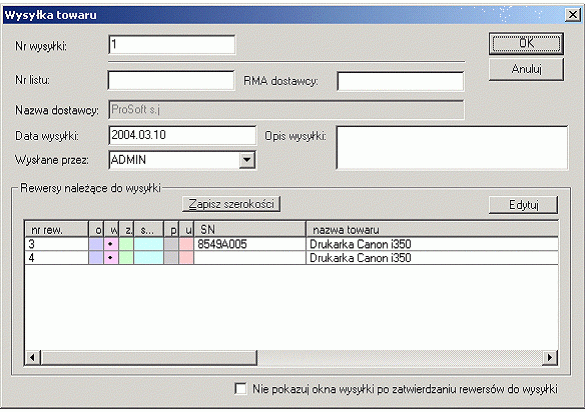This screenshot has height=412, width=585.
Task: Select row 3 with SN 8549A005
Action: (291, 244)
